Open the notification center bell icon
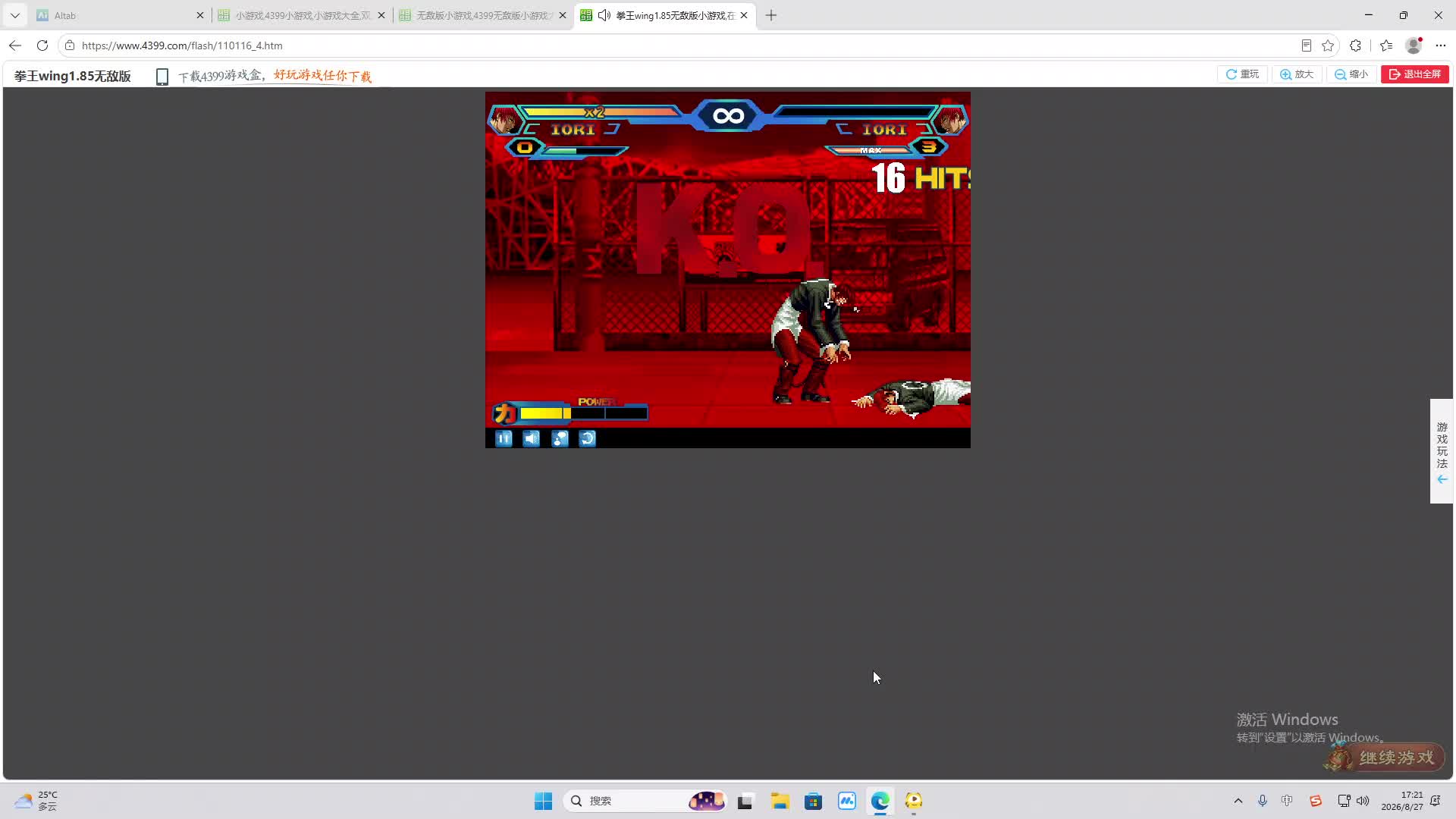The image size is (1456, 819). point(1436,801)
